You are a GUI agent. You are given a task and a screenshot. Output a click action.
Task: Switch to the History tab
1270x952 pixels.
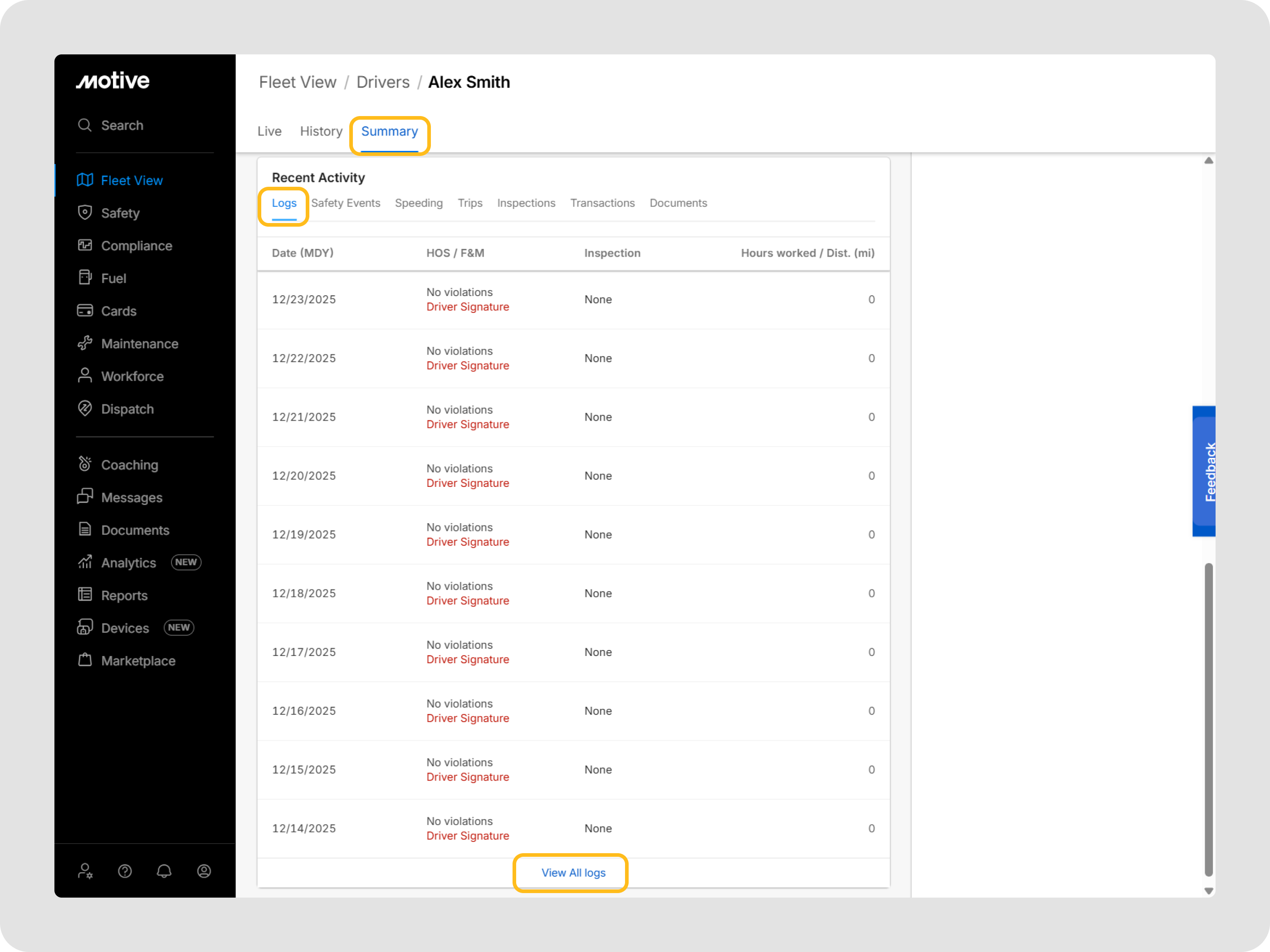[x=321, y=131]
